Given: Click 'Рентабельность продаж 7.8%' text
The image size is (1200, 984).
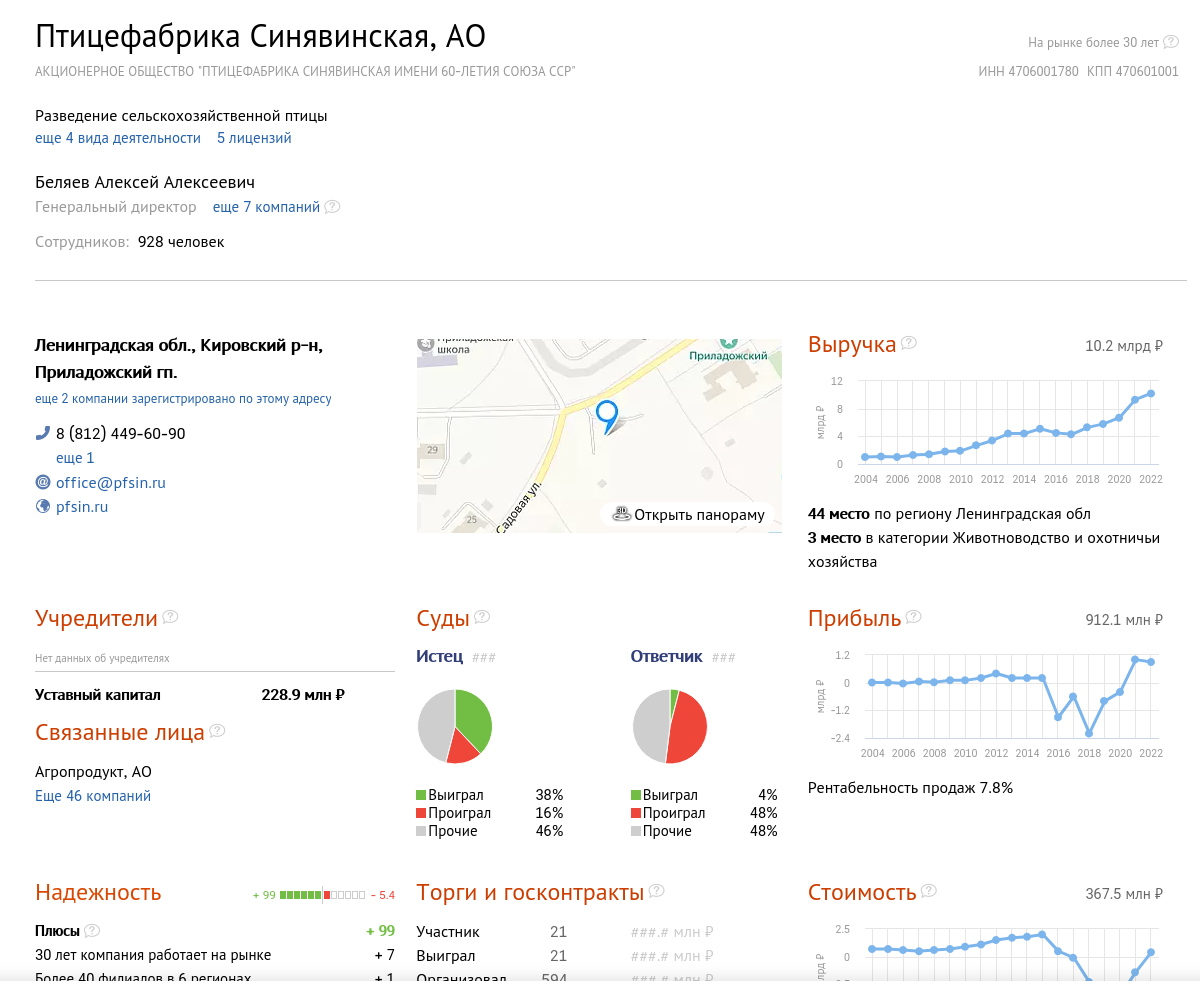Looking at the screenshot, I should click(910, 788).
